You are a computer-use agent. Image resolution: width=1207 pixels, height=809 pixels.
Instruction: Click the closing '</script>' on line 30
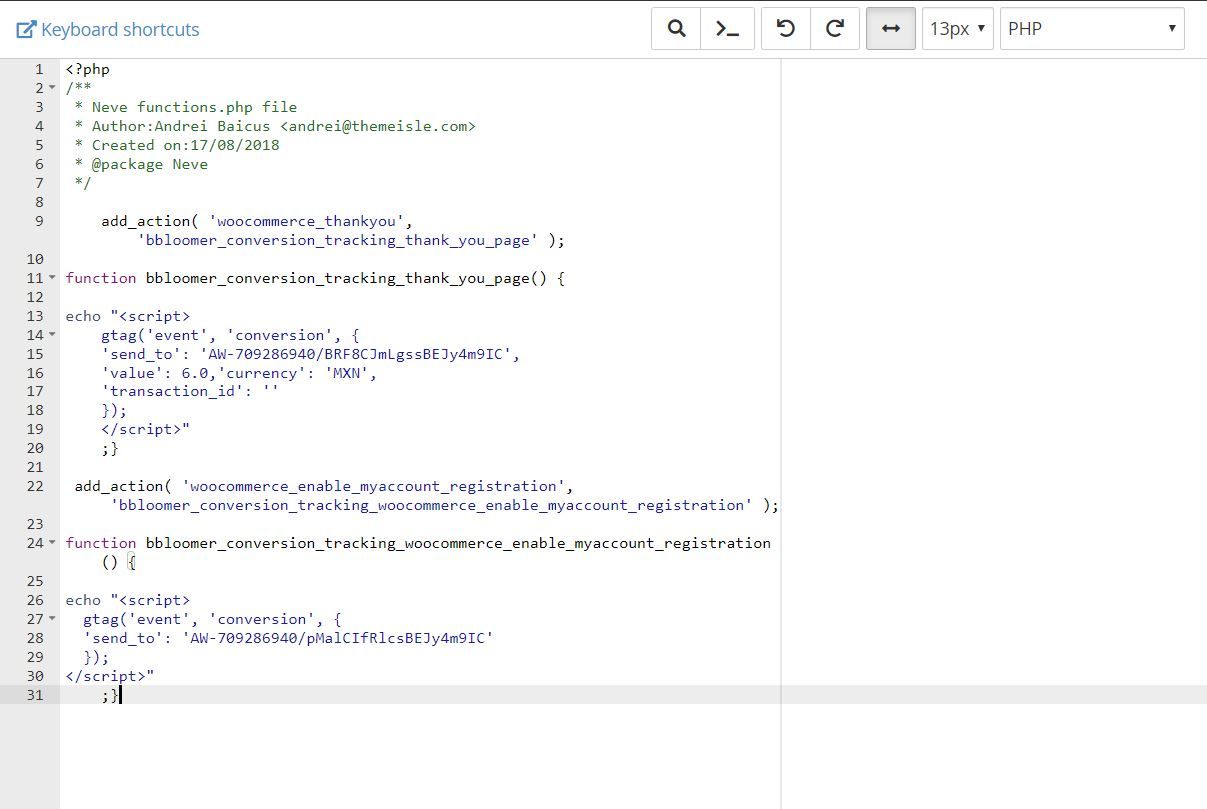click(105, 676)
